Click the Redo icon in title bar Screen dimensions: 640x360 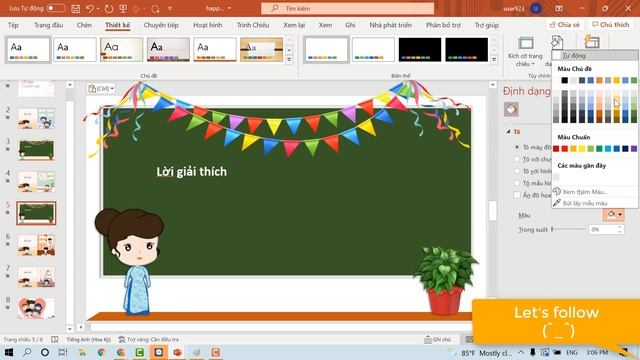coord(109,9)
